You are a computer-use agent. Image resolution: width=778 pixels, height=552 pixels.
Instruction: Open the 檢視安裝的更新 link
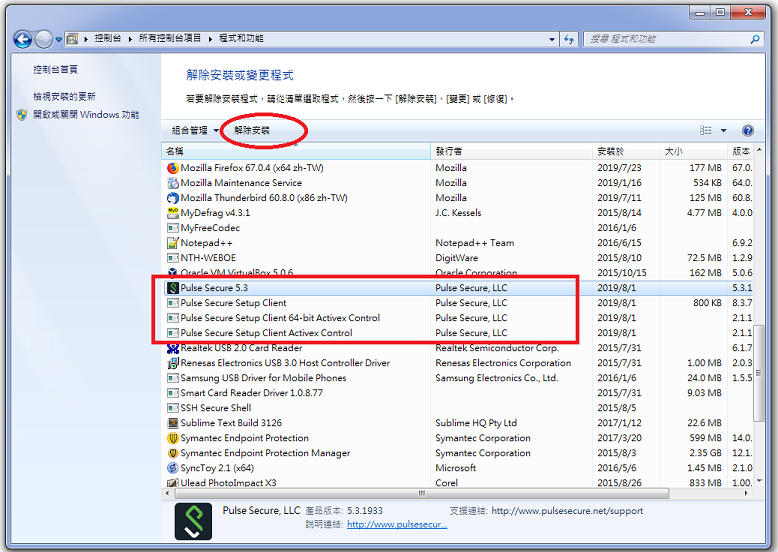click(64, 97)
